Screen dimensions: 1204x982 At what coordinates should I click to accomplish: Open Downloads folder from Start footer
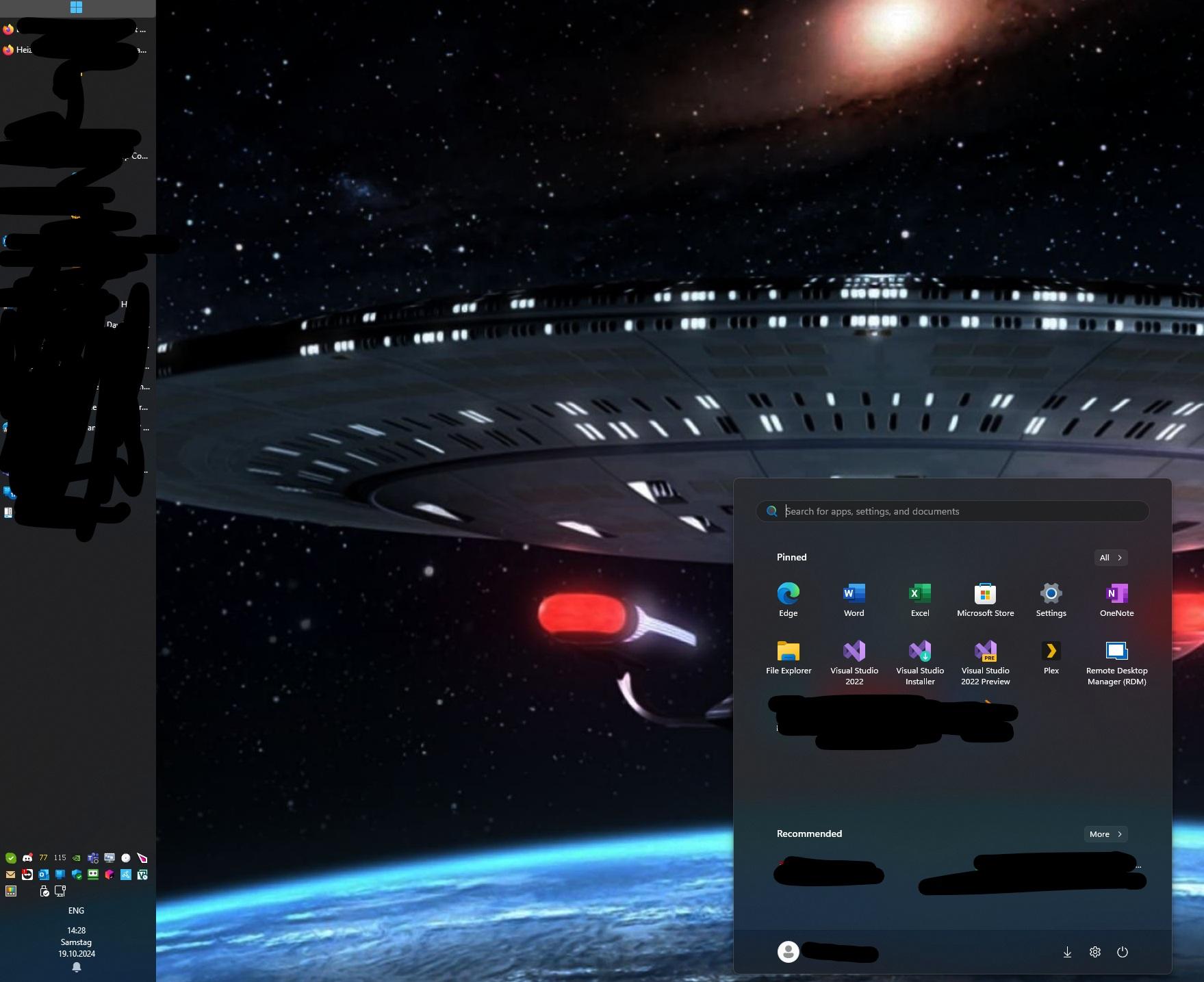(x=1067, y=952)
